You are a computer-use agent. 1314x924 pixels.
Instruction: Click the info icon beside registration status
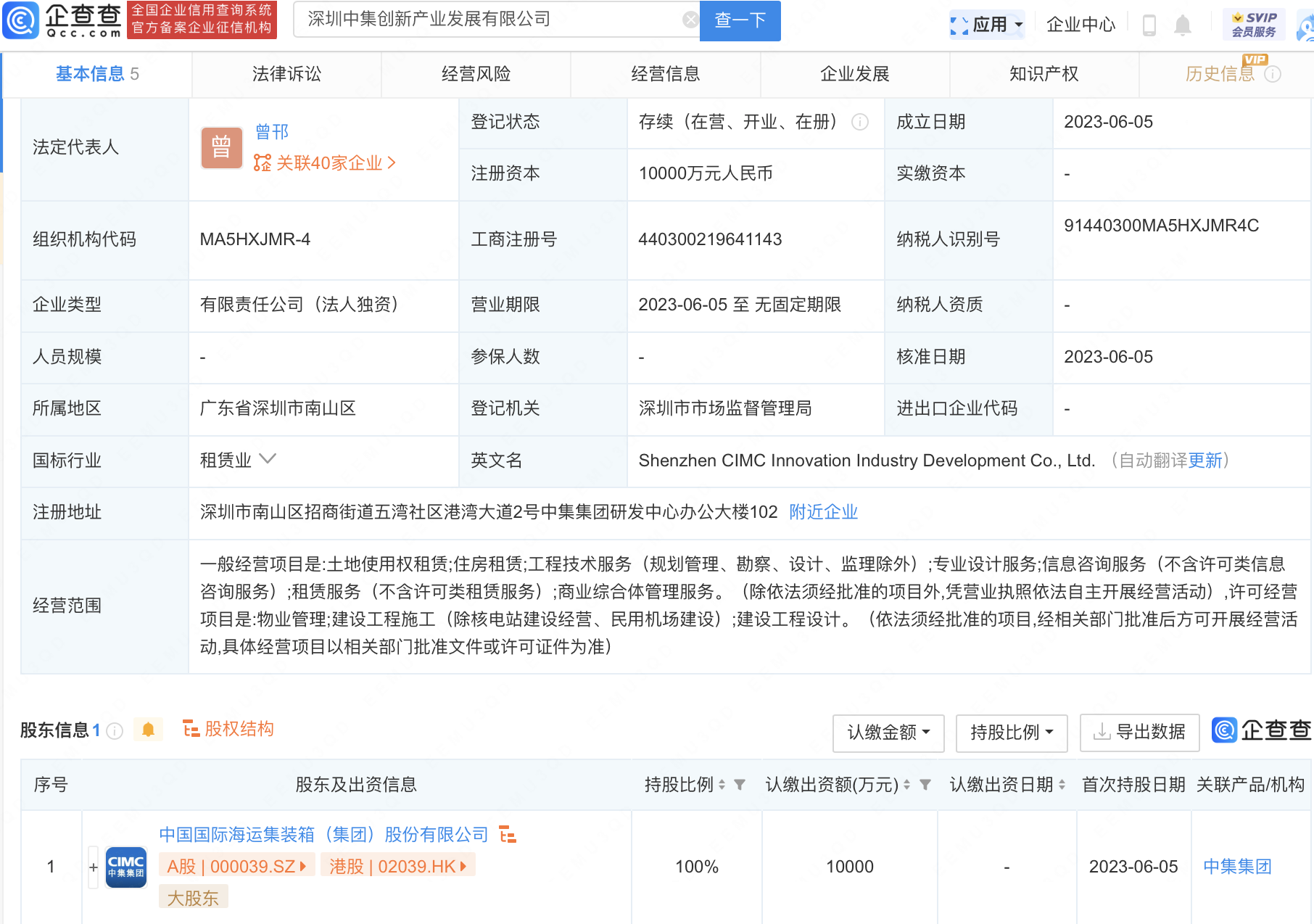(x=860, y=122)
